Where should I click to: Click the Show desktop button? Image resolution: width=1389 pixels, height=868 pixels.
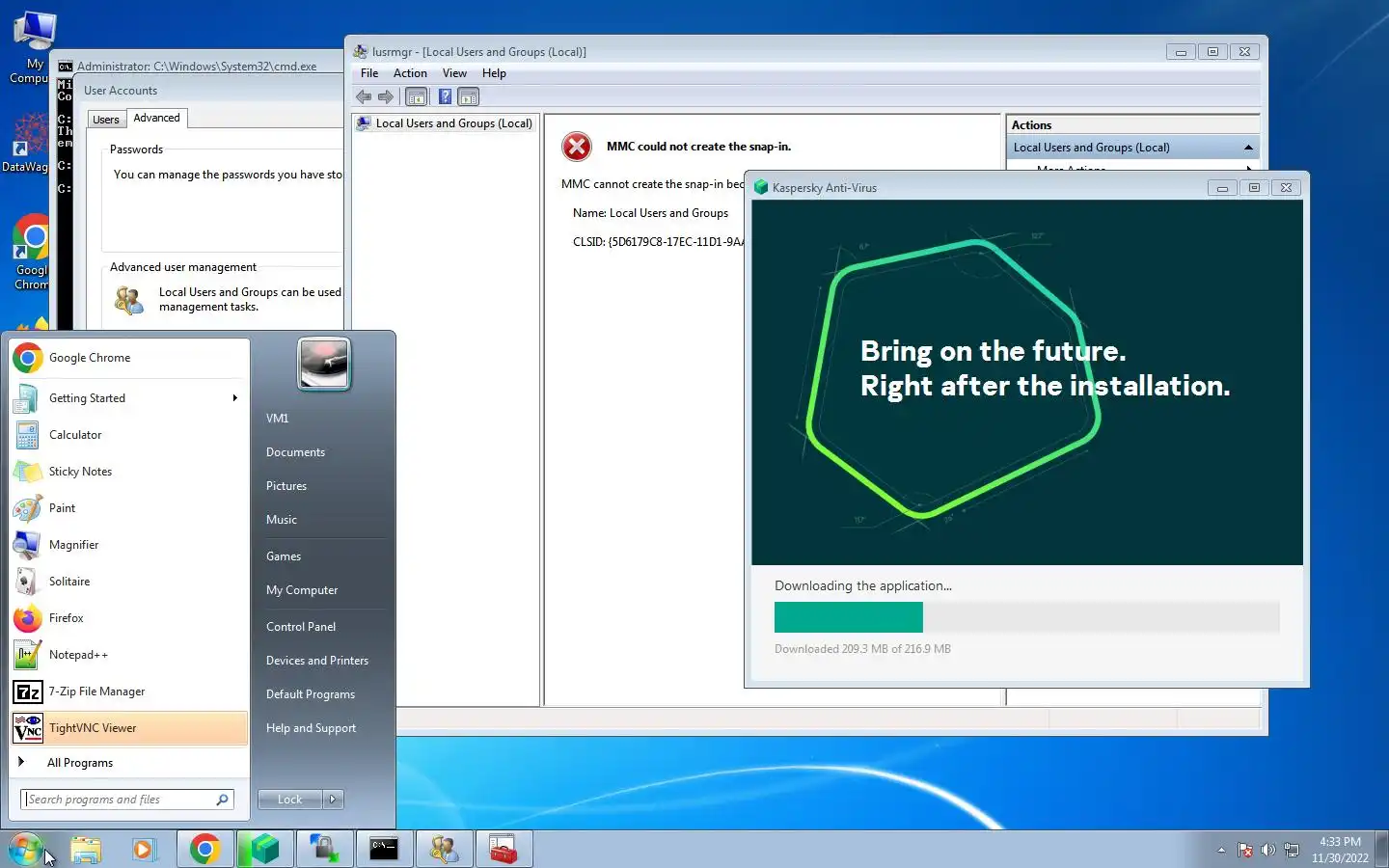pyautogui.click(x=1382, y=850)
